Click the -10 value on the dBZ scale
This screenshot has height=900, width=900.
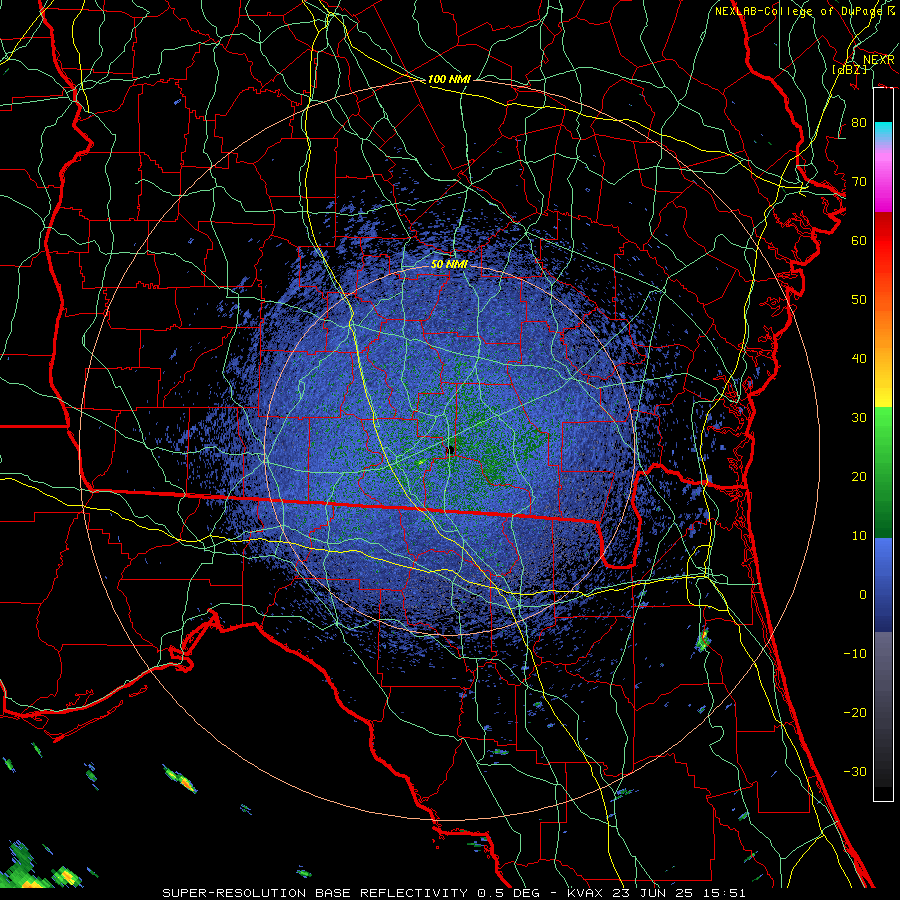tap(855, 654)
